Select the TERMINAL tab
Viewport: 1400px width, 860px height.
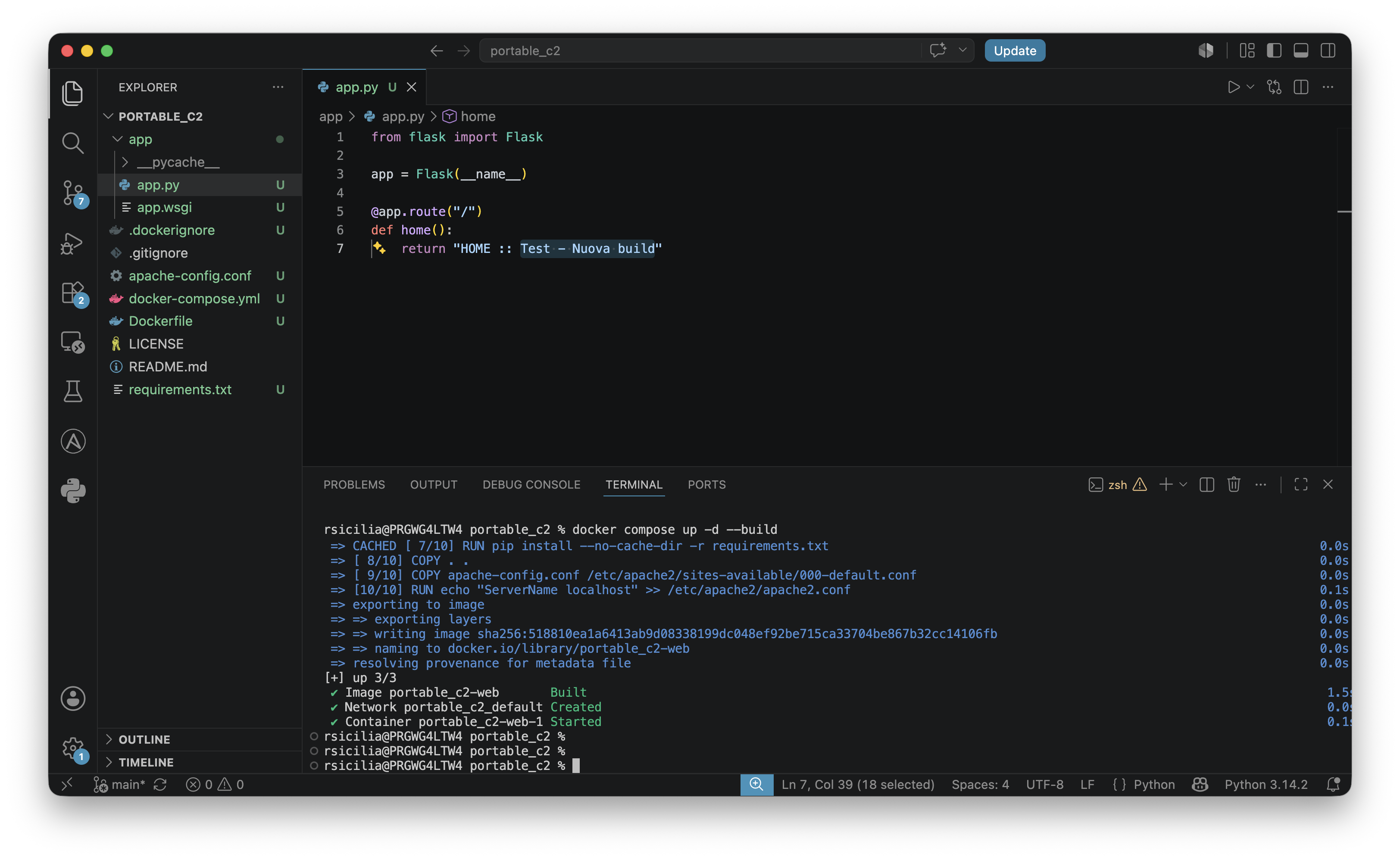pos(634,485)
